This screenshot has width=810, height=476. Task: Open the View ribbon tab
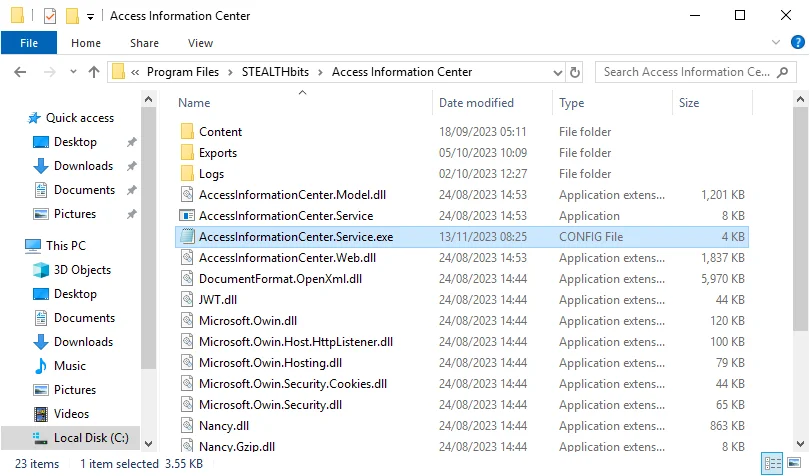click(200, 43)
